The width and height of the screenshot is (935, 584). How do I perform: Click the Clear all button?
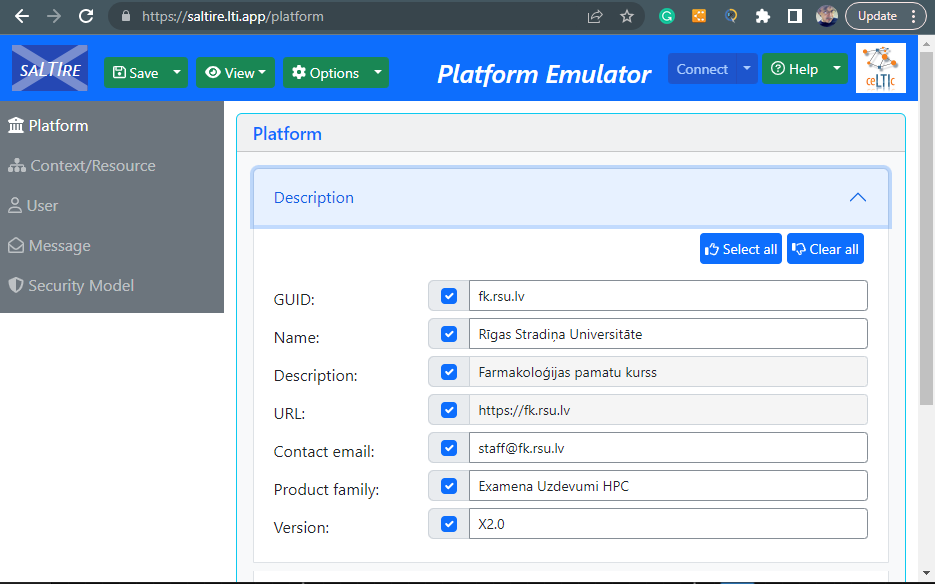point(825,249)
